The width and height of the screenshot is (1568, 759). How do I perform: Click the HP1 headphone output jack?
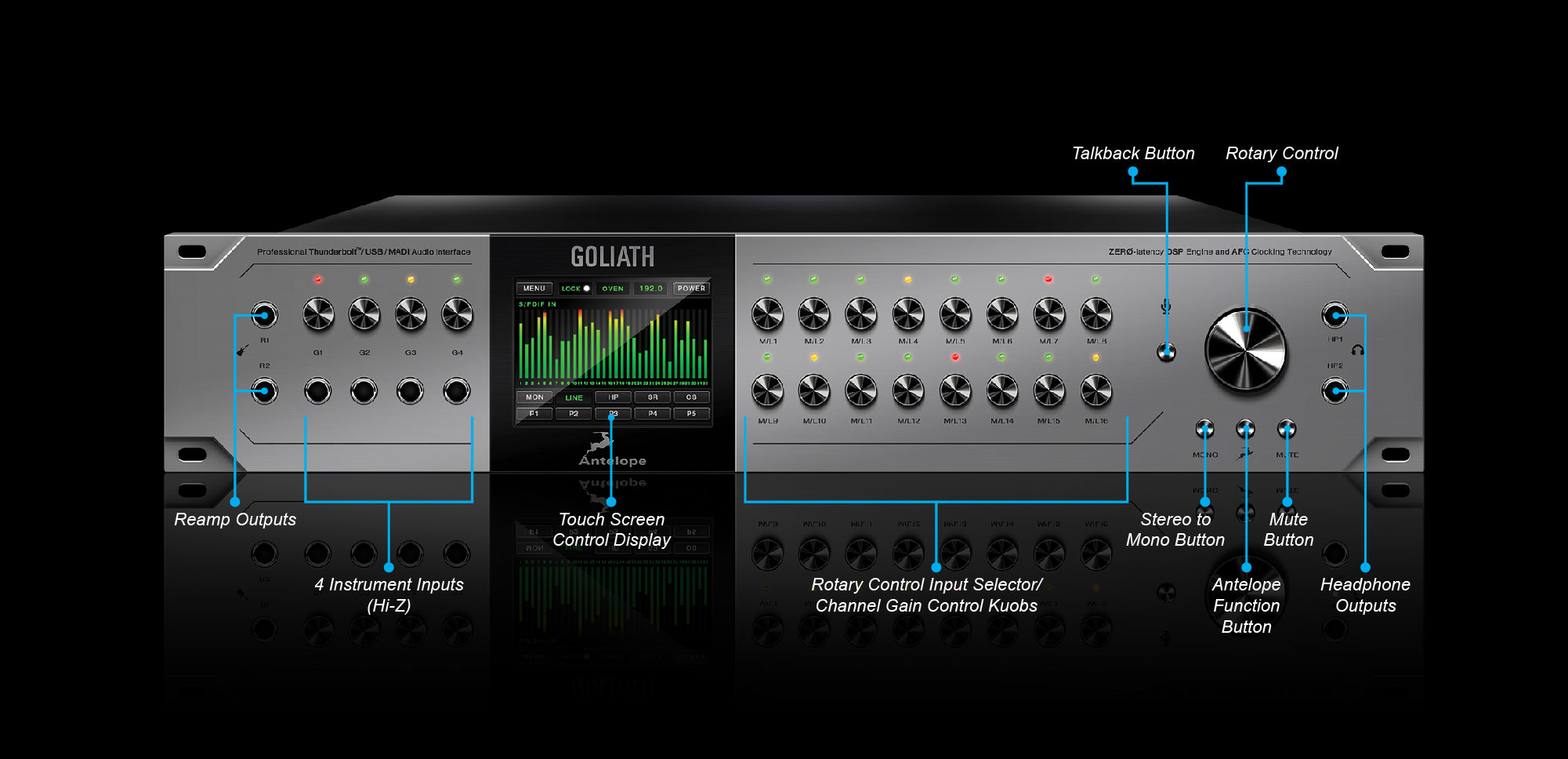coord(1334,315)
